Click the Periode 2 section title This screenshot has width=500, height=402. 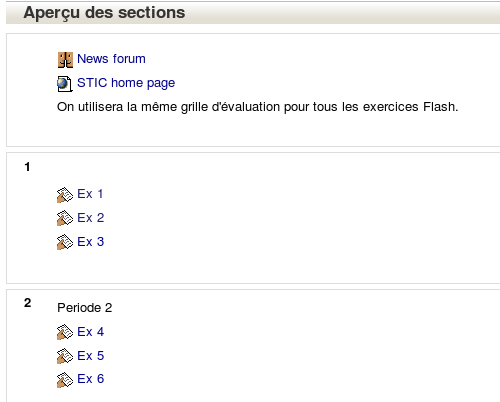point(85,308)
